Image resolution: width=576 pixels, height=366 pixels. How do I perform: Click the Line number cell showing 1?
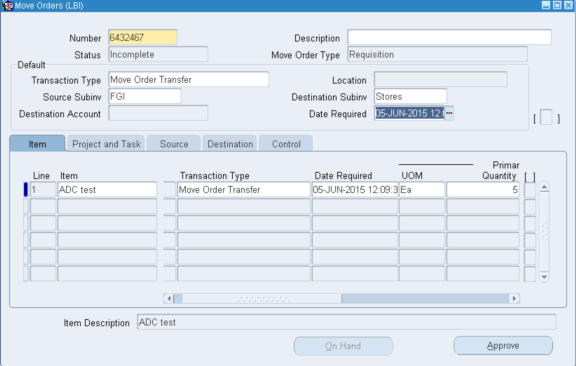pyautogui.click(x=43, y=190)
